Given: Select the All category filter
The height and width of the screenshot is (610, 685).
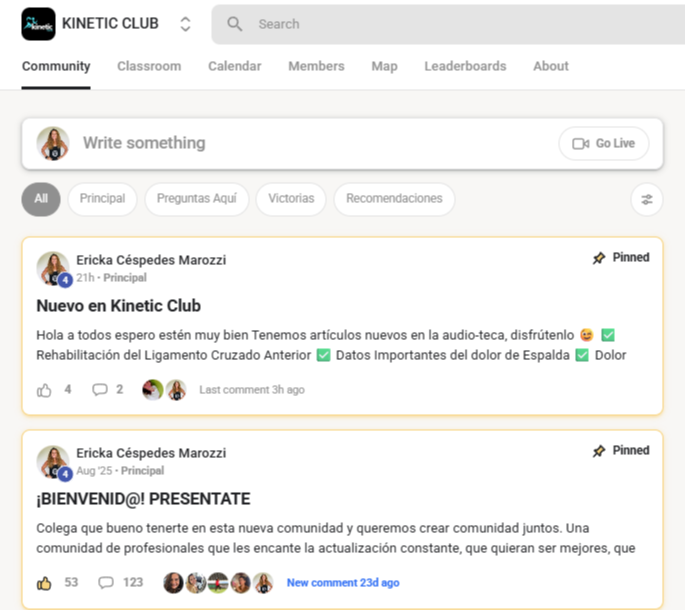Looking at the screenshot, I should click(41, 199).
